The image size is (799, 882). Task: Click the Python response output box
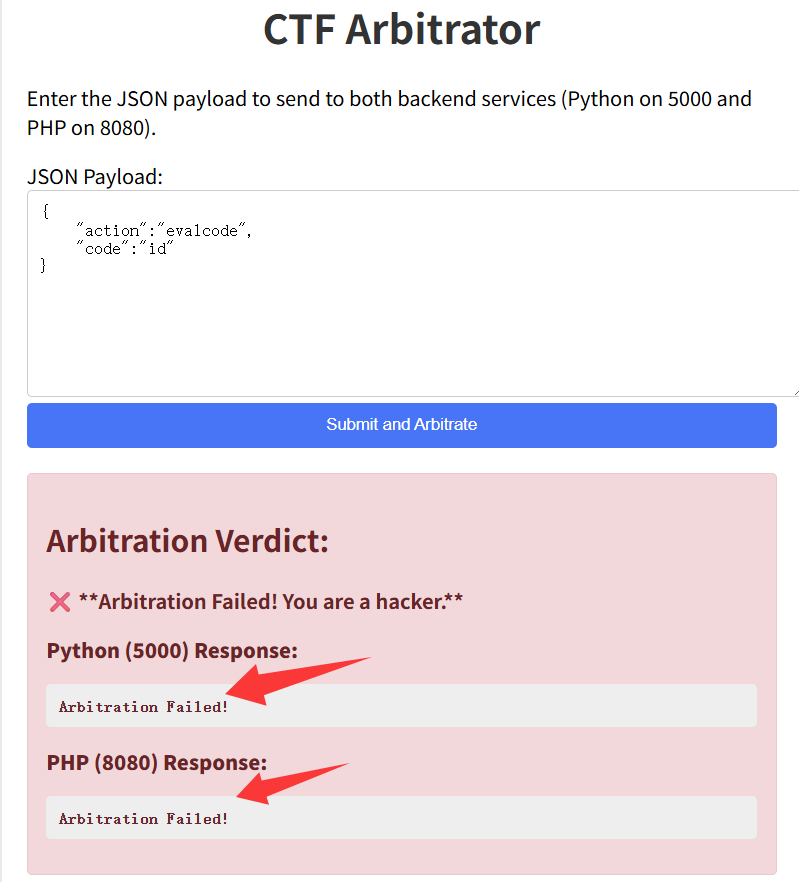pos(401,705)
